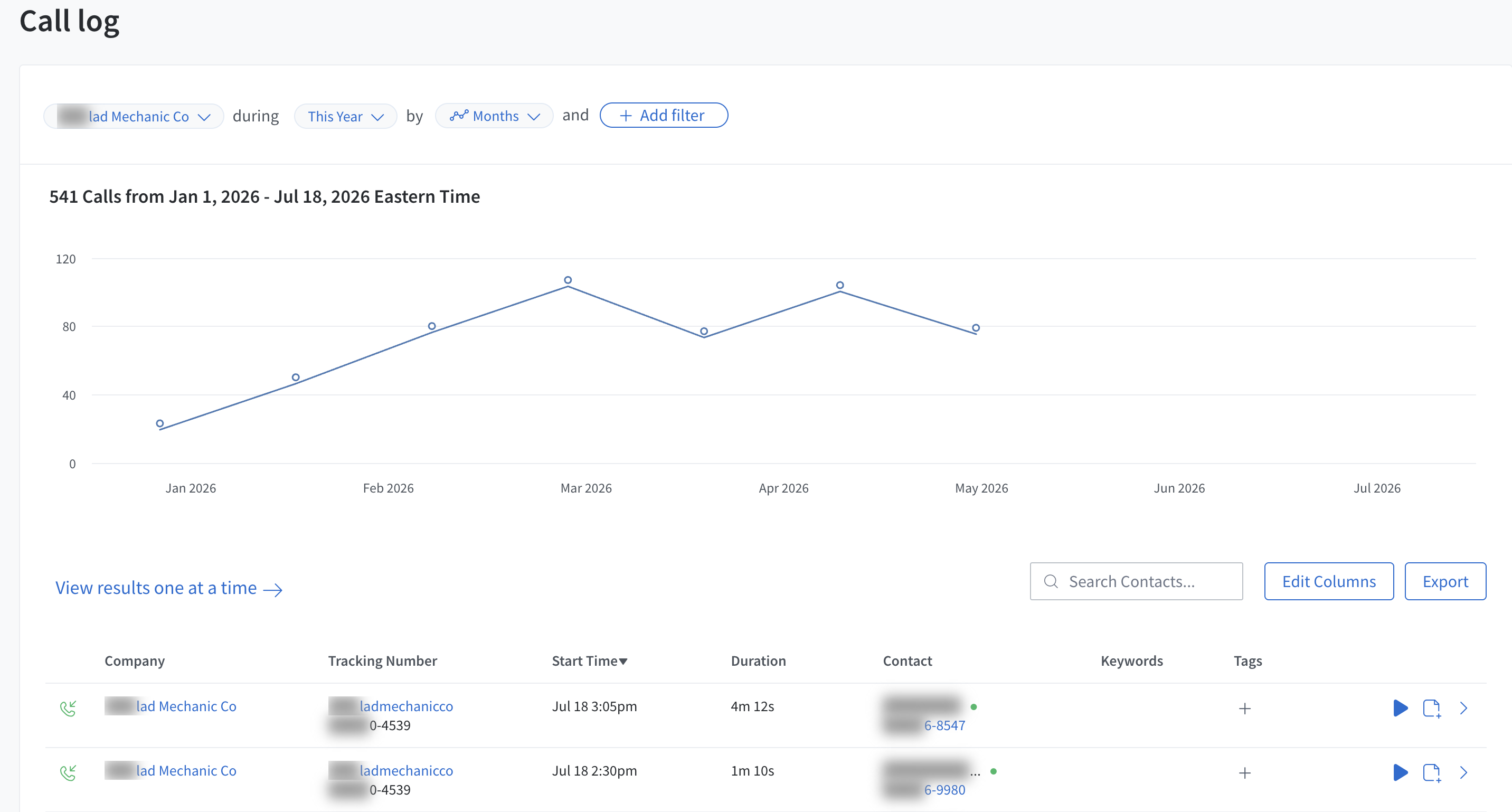The height and width of the screenshot is (812, 1512).
Task: Click the Add filter button
Action: coord(664,115)
